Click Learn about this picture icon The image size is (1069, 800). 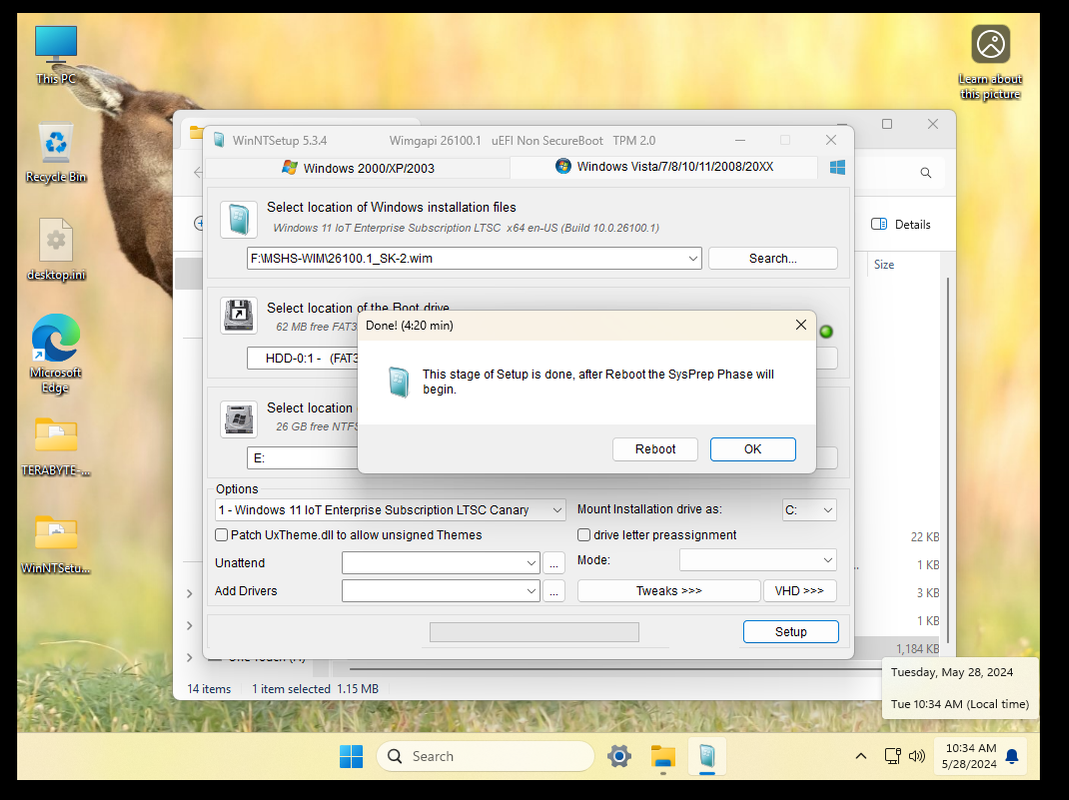[x=990, y=62]
